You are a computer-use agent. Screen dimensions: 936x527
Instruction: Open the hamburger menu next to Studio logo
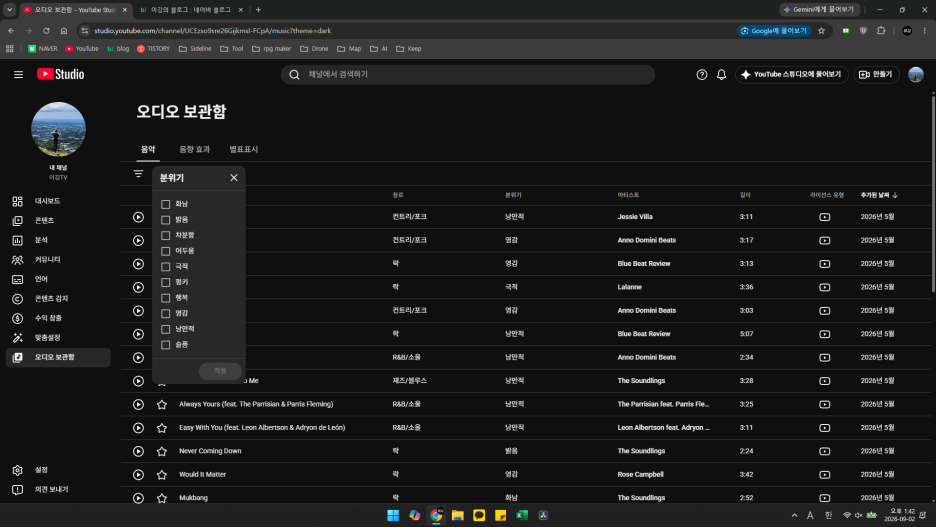(19, 75)
